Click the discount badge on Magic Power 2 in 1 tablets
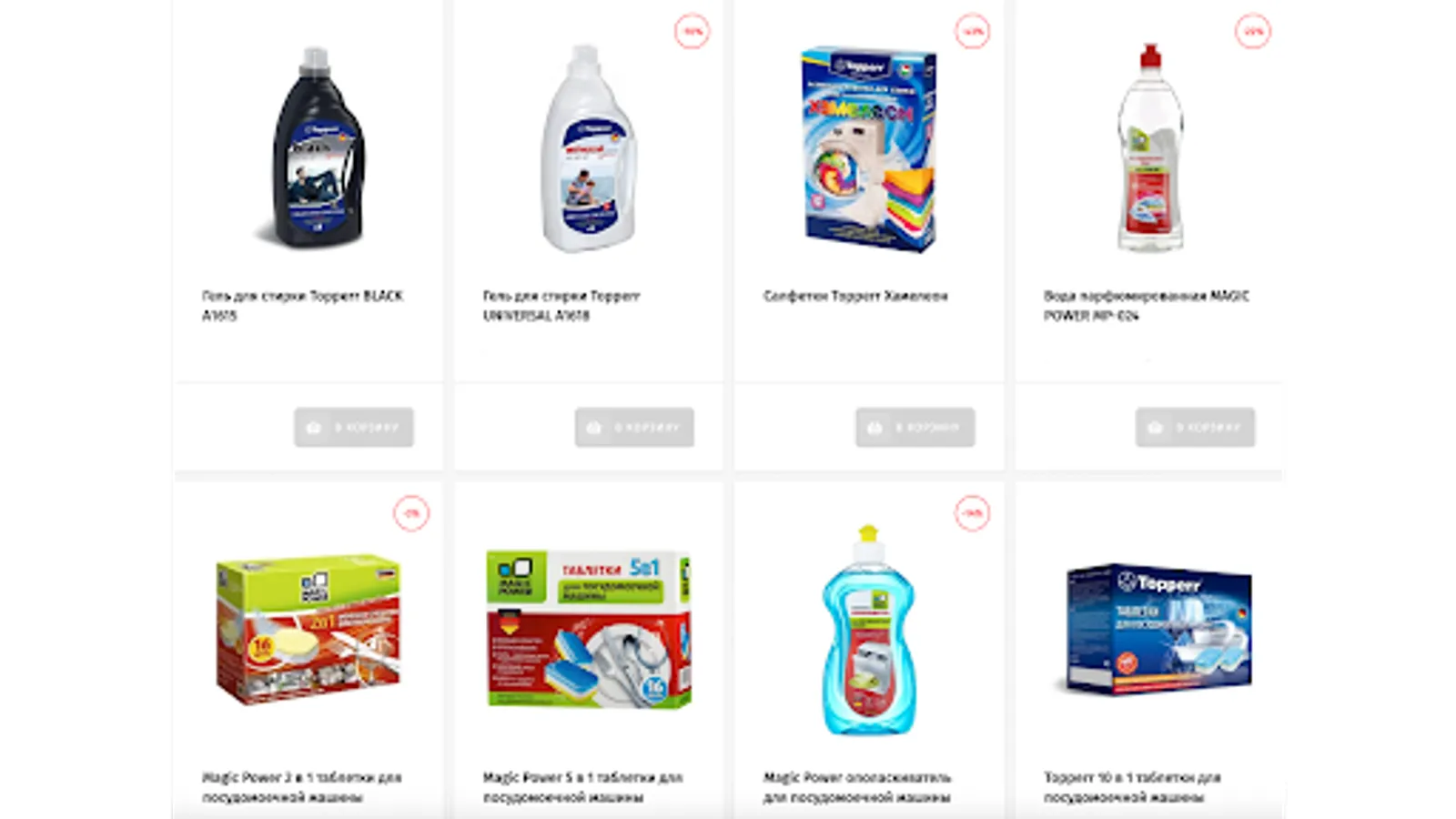The height and width of the screenshot is (819, 1456). 411,513
